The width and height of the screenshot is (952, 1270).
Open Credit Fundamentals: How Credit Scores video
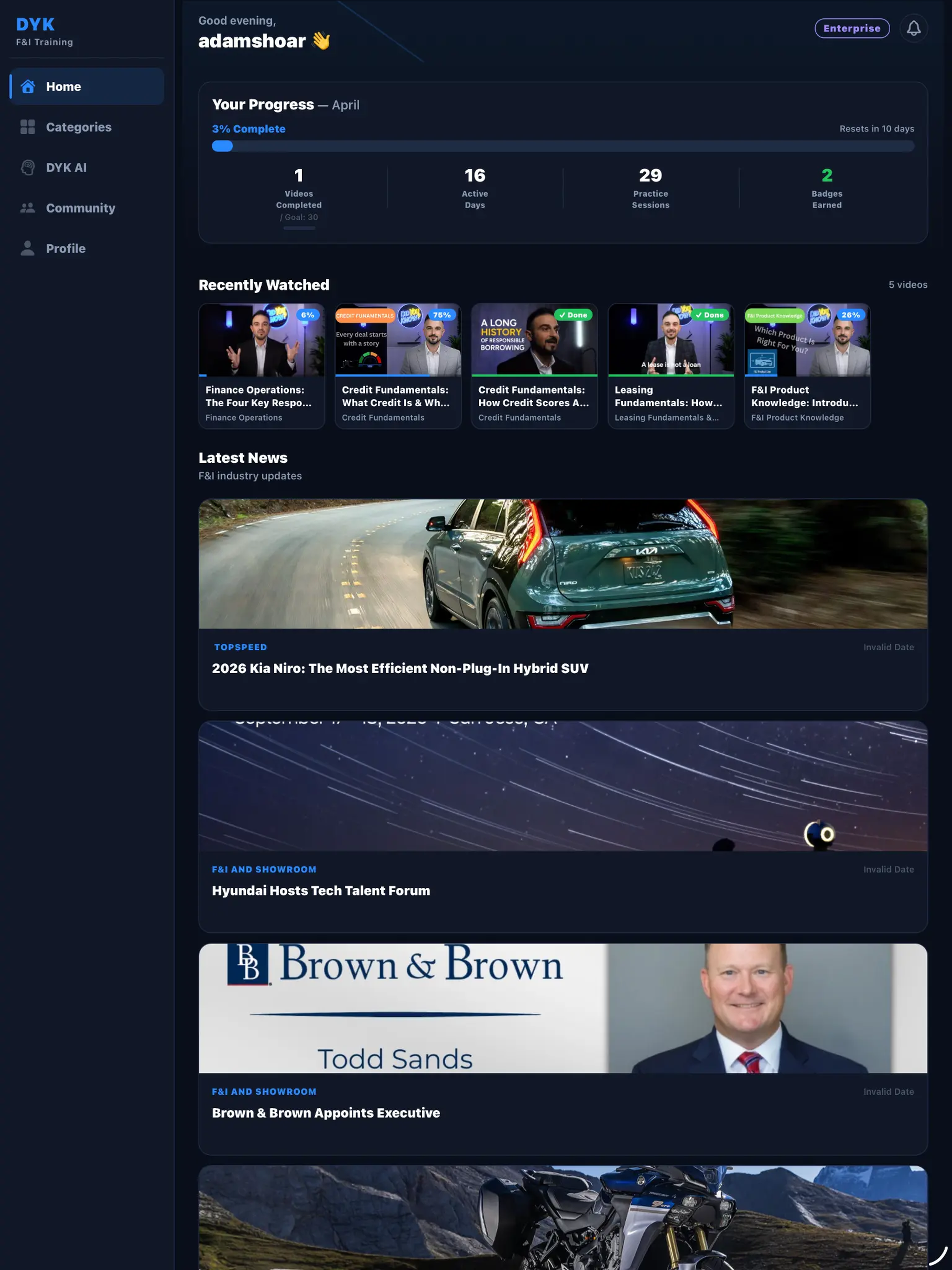click(534, 366)
